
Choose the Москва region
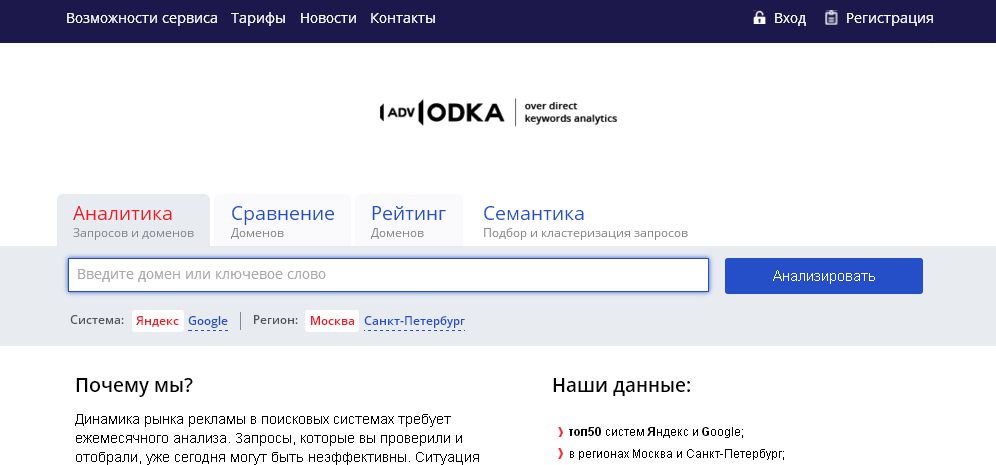(x=332, y=321)
